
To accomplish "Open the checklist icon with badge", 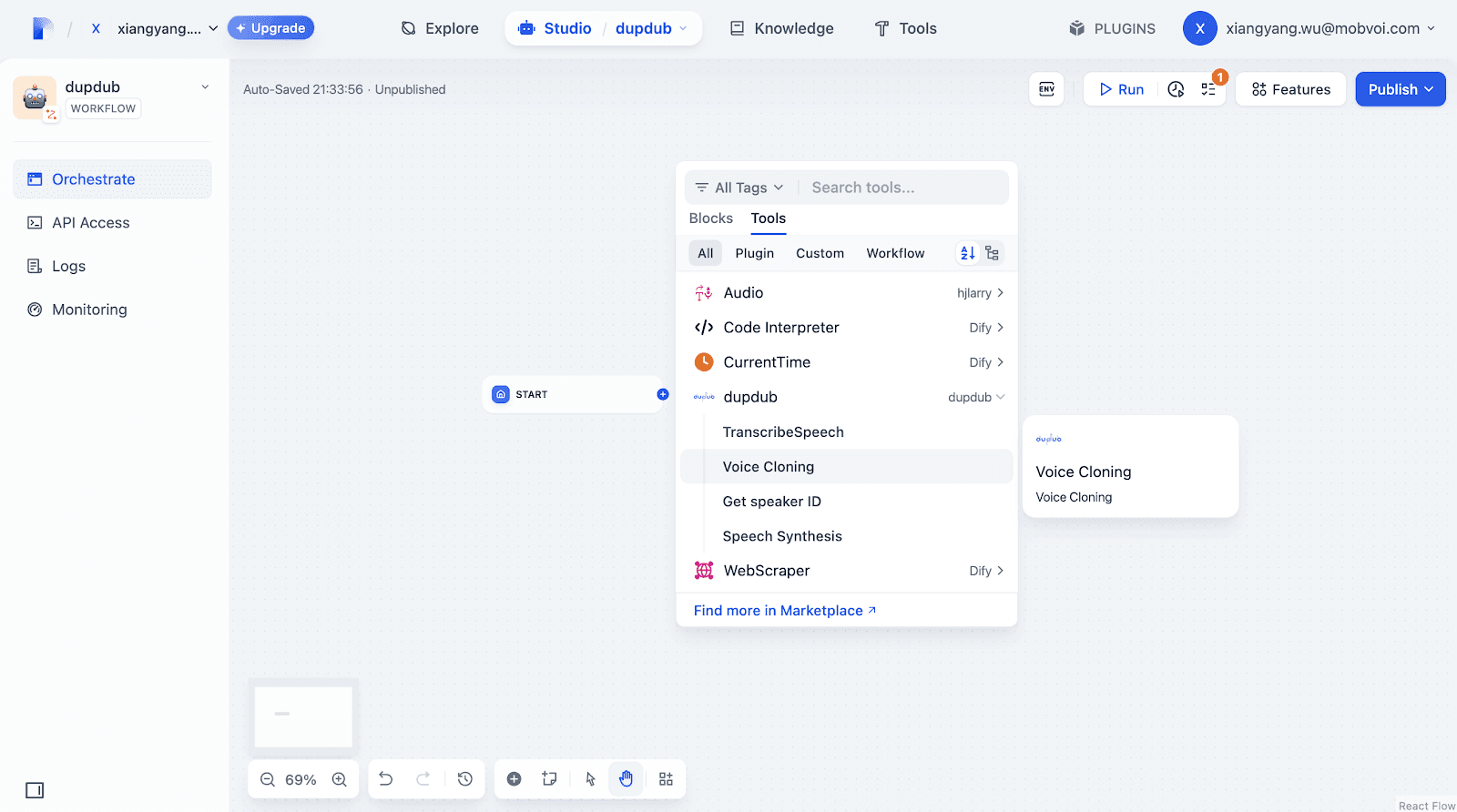I will [x=1208, y=89].
